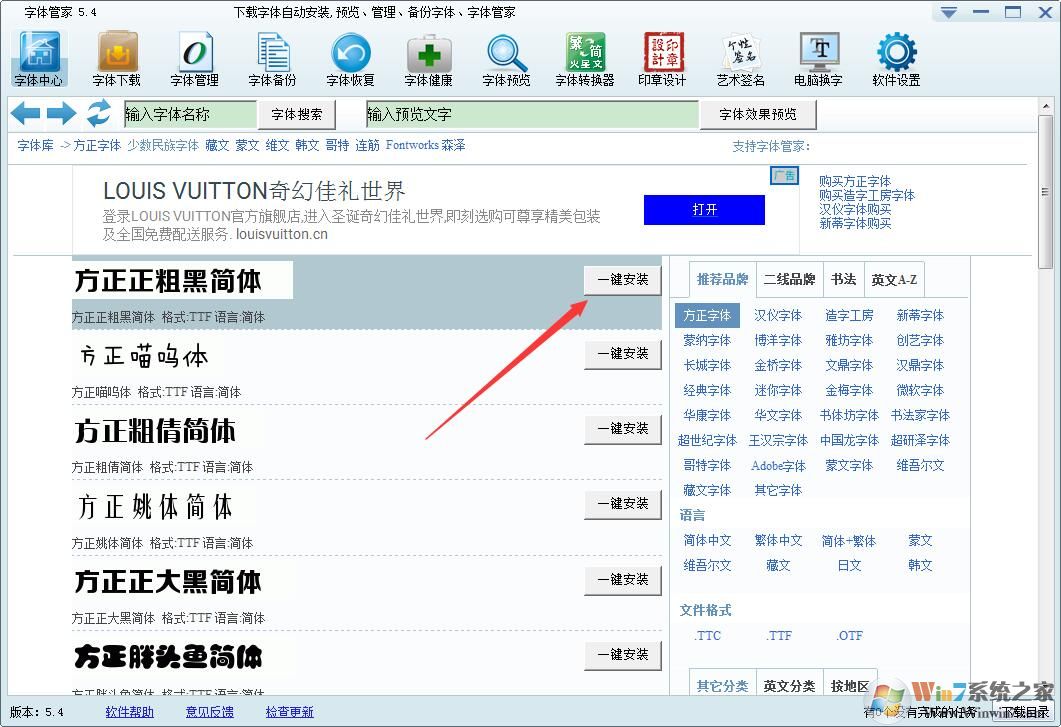Filter fonts by .TTF format
Image resolution: width=1061 pixels, height=727 pixels.
779,635
